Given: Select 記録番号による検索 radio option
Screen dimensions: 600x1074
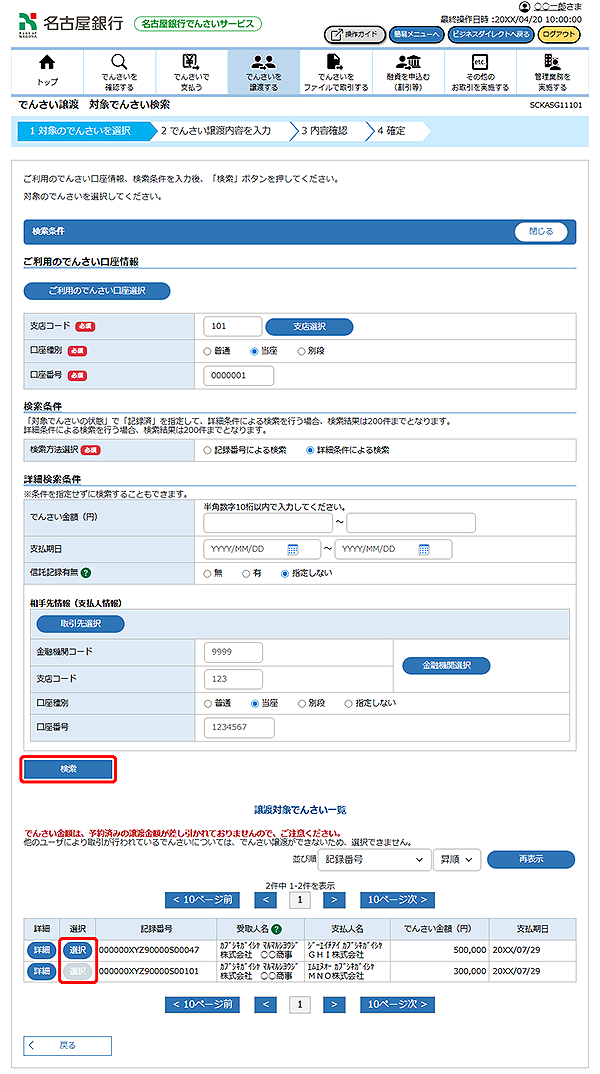Looking at the screenshot, I should point(208,450).
